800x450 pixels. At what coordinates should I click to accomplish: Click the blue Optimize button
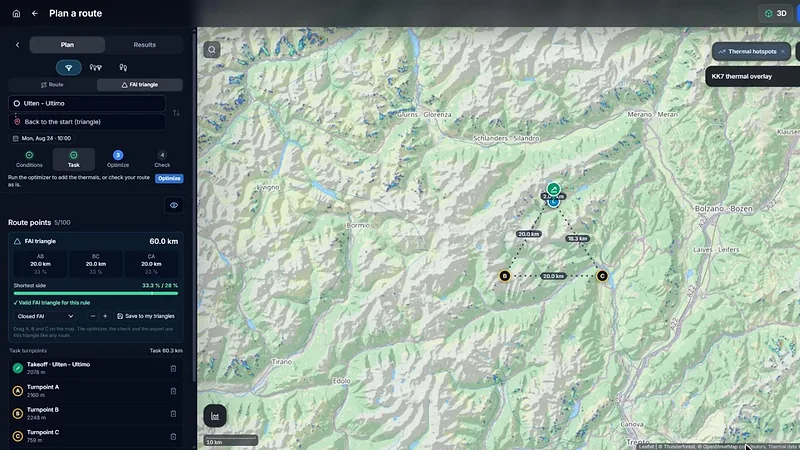tap(169, 179)
